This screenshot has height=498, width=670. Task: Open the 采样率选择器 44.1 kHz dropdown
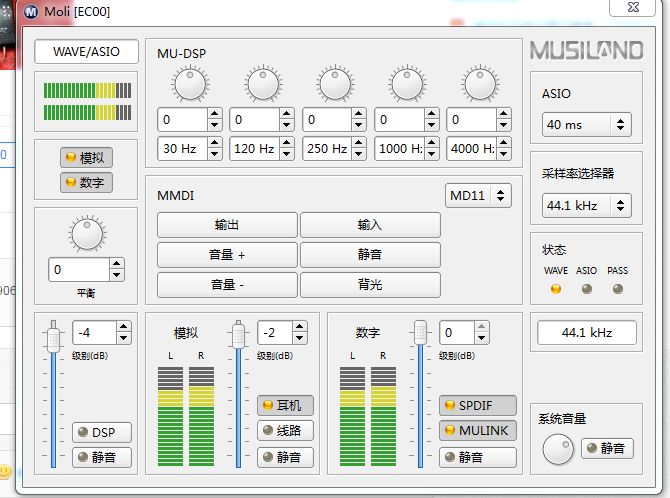[x=586, y=206]
